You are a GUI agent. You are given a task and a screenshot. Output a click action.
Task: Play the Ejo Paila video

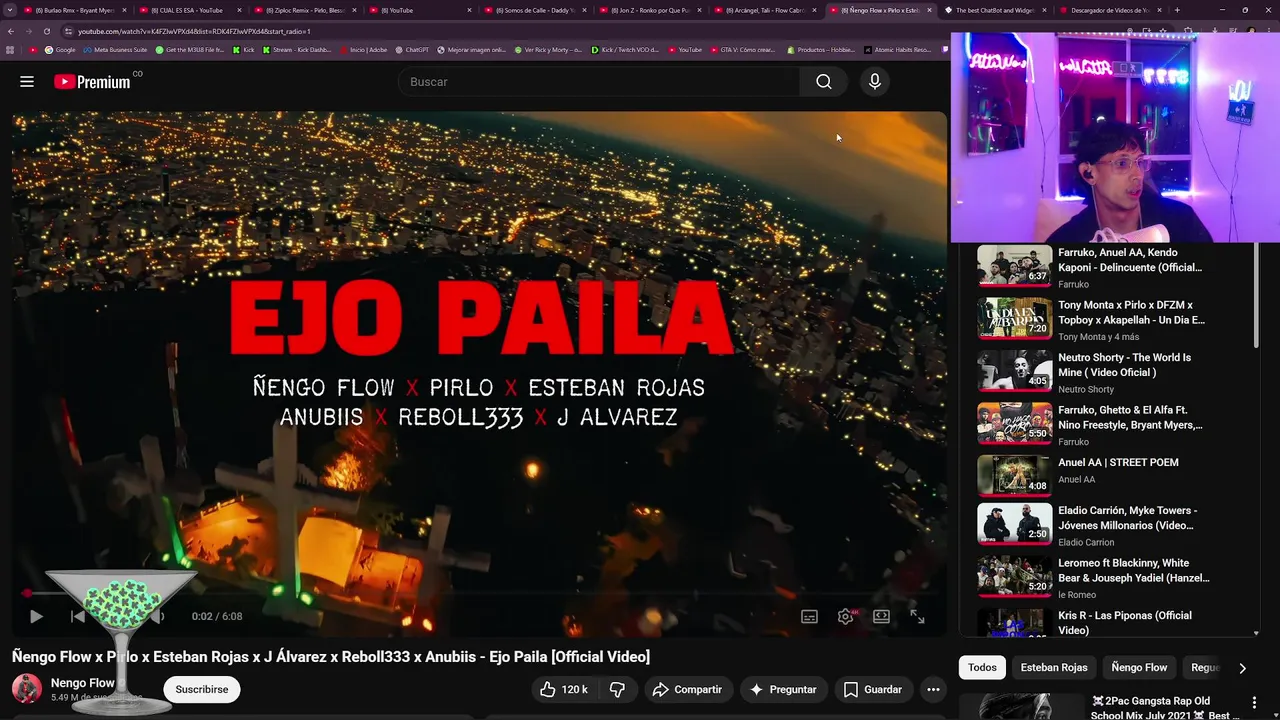36,616
